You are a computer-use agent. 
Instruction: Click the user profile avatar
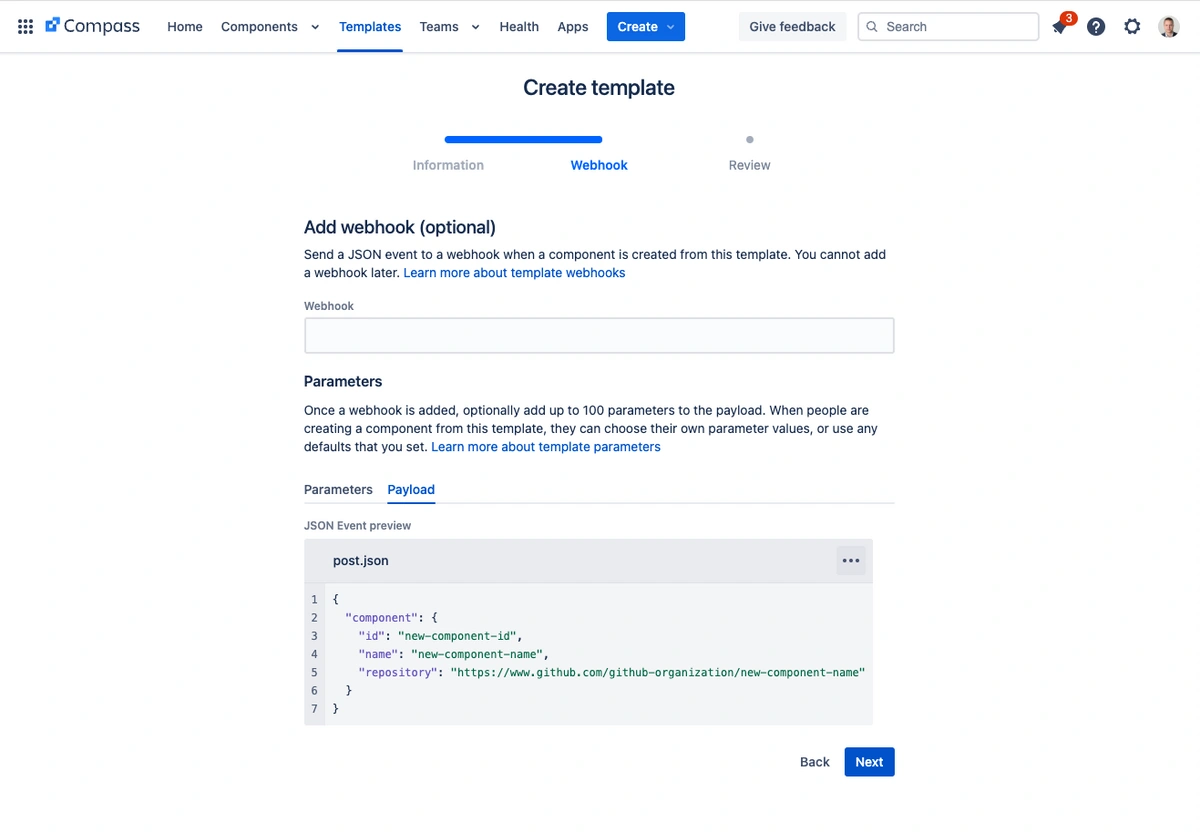(1168, 27)
